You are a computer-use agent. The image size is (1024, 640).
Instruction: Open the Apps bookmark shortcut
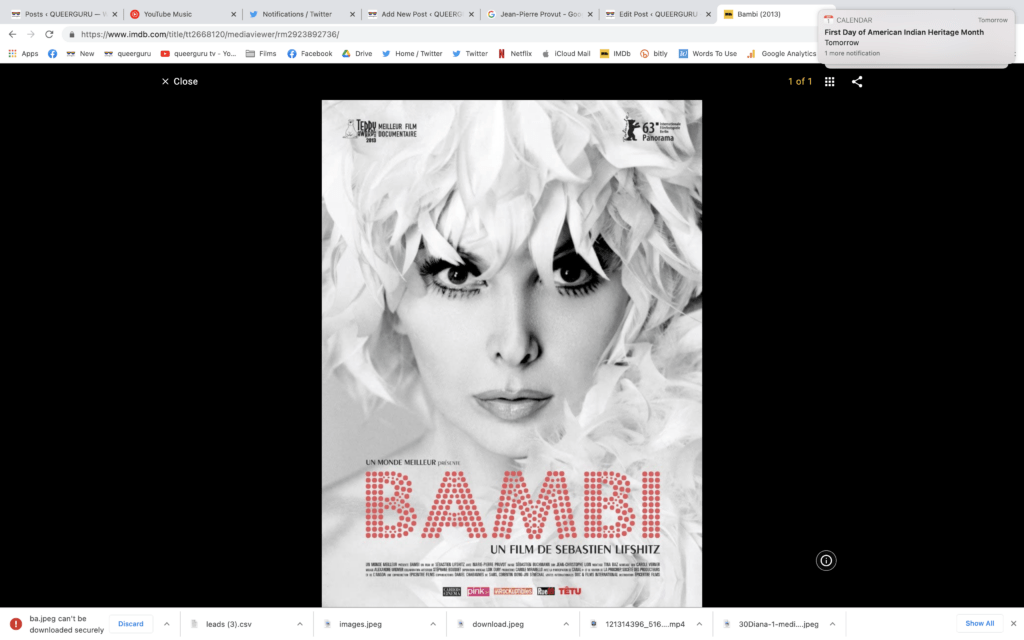click(x=23, y=54)
